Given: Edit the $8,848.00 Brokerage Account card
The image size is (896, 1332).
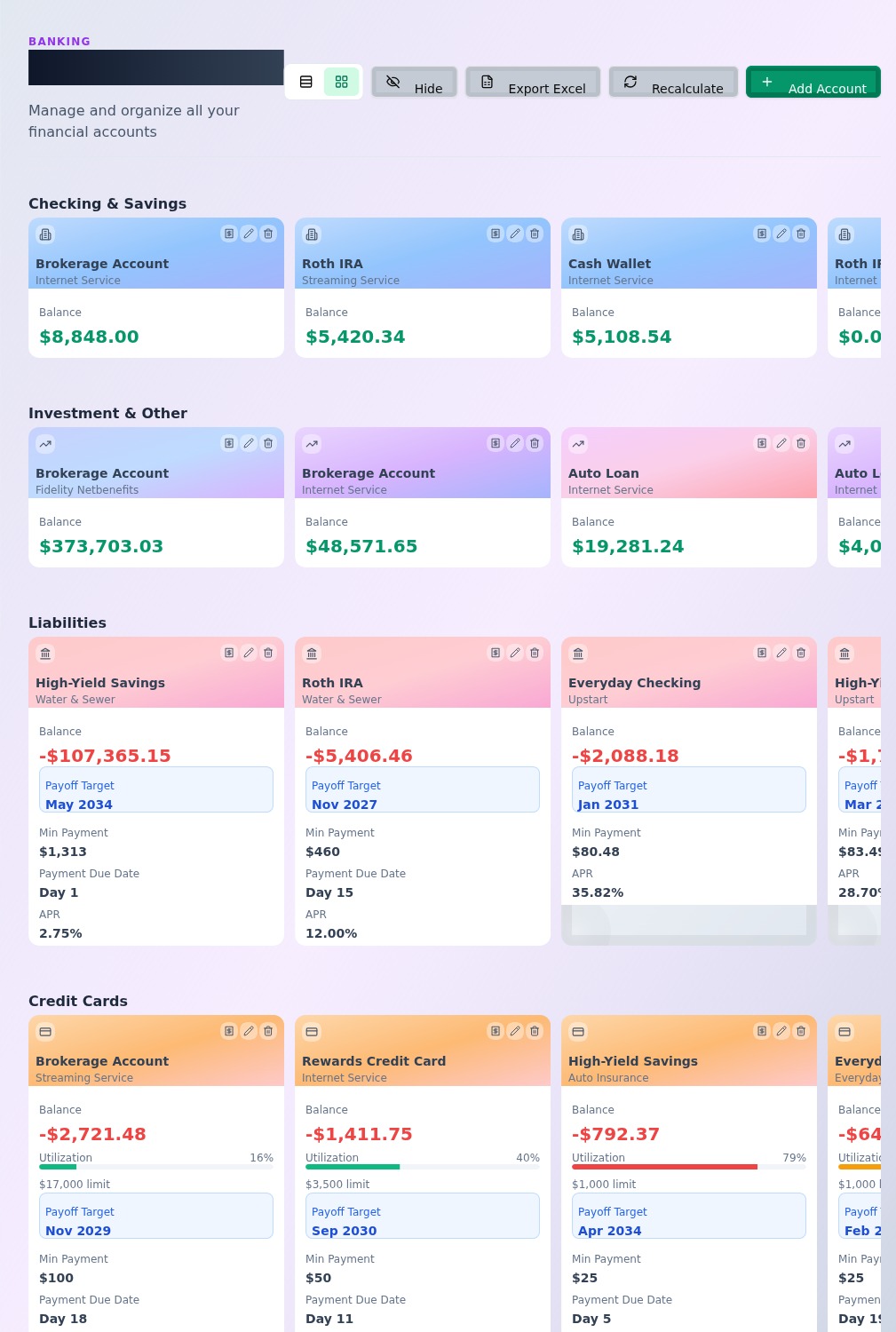Looking at the screenshot, I should coord(249,234).
